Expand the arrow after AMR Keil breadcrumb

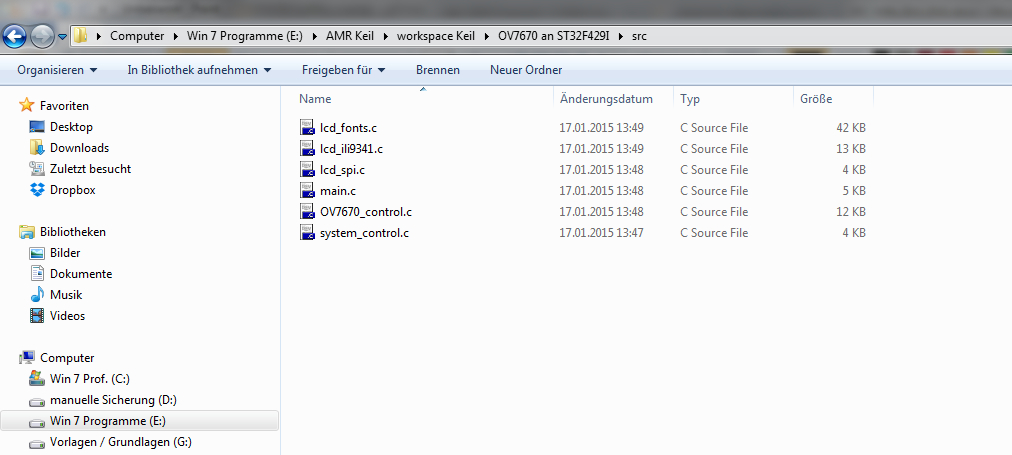(x=385, y=36)
